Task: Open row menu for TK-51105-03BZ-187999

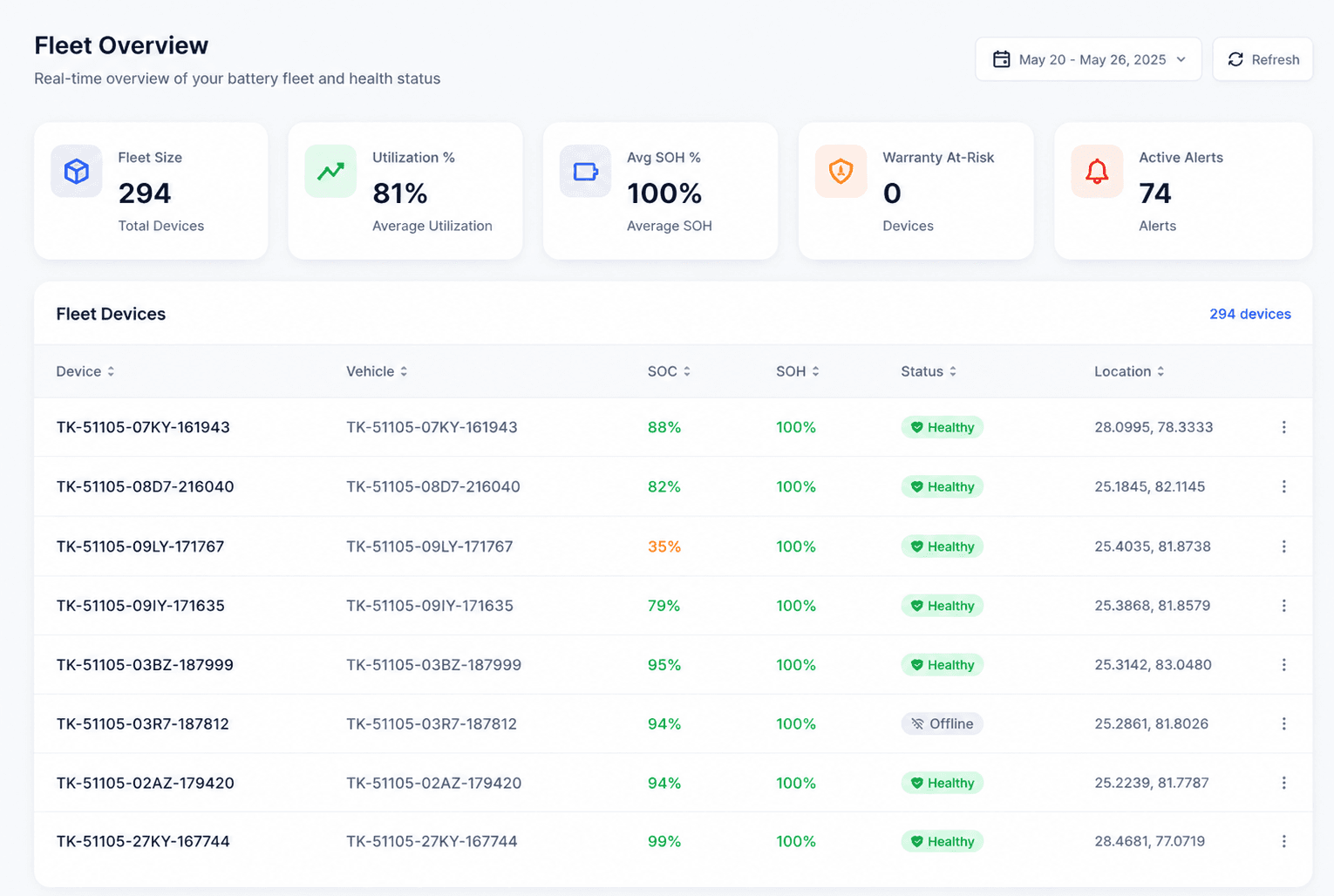Action: 1284,665
